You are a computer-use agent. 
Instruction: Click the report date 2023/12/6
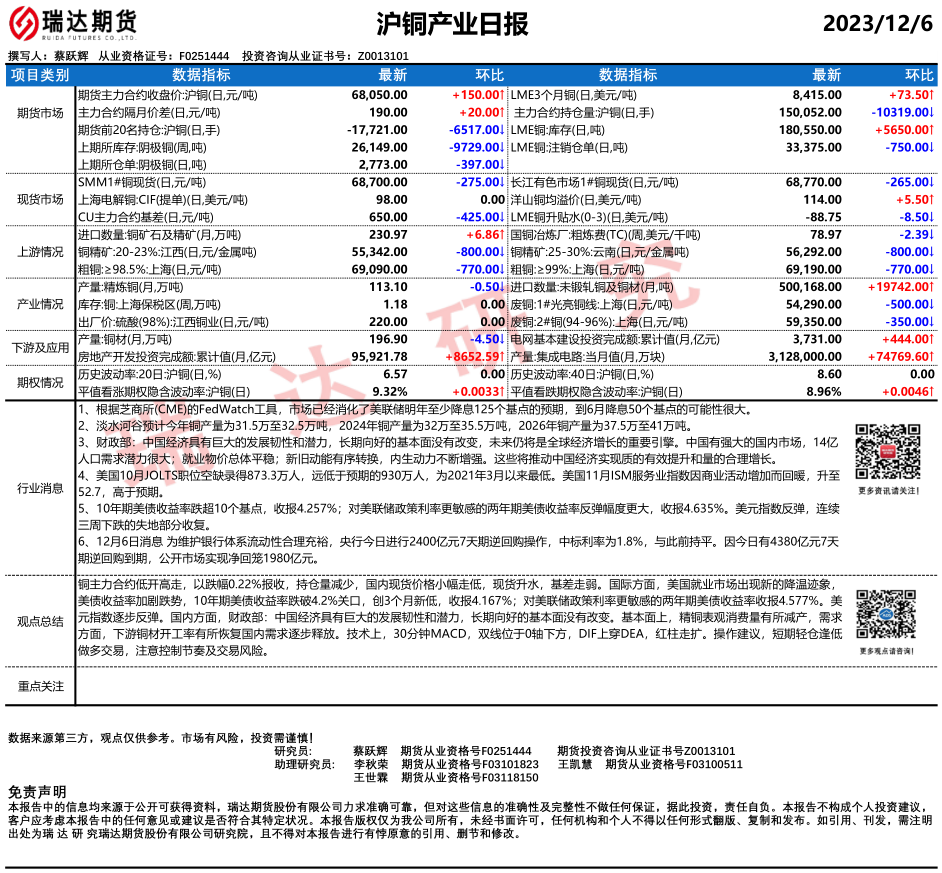[x=879, y=24]
